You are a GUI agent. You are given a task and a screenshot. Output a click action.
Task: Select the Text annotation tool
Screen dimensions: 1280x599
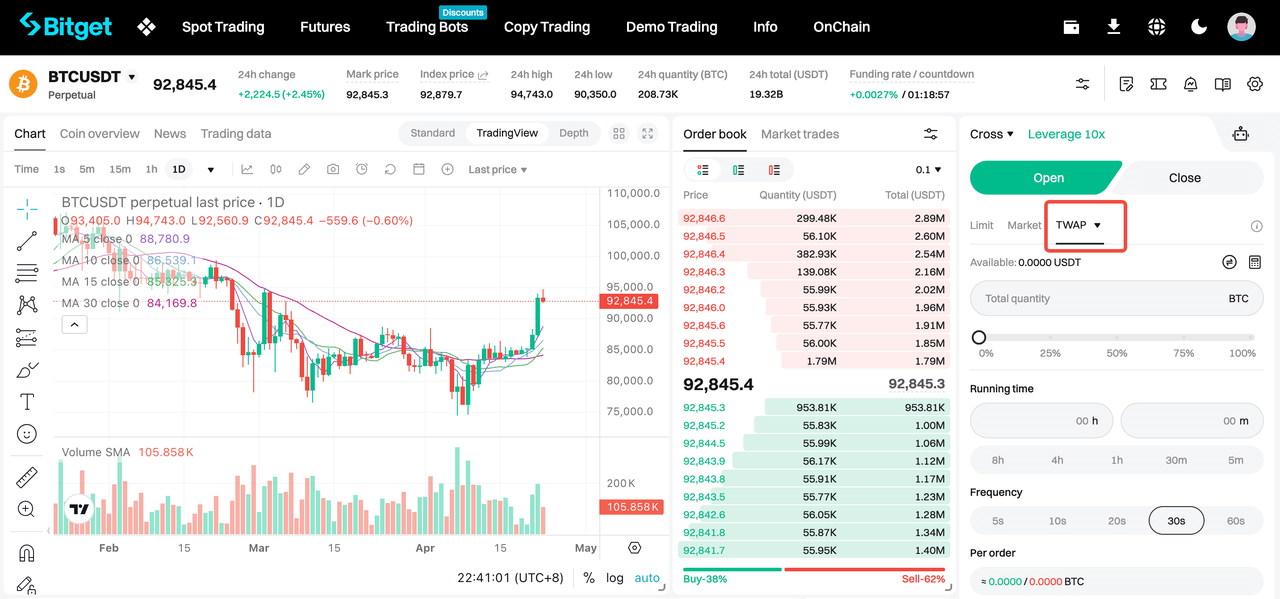tap(25, 401)
